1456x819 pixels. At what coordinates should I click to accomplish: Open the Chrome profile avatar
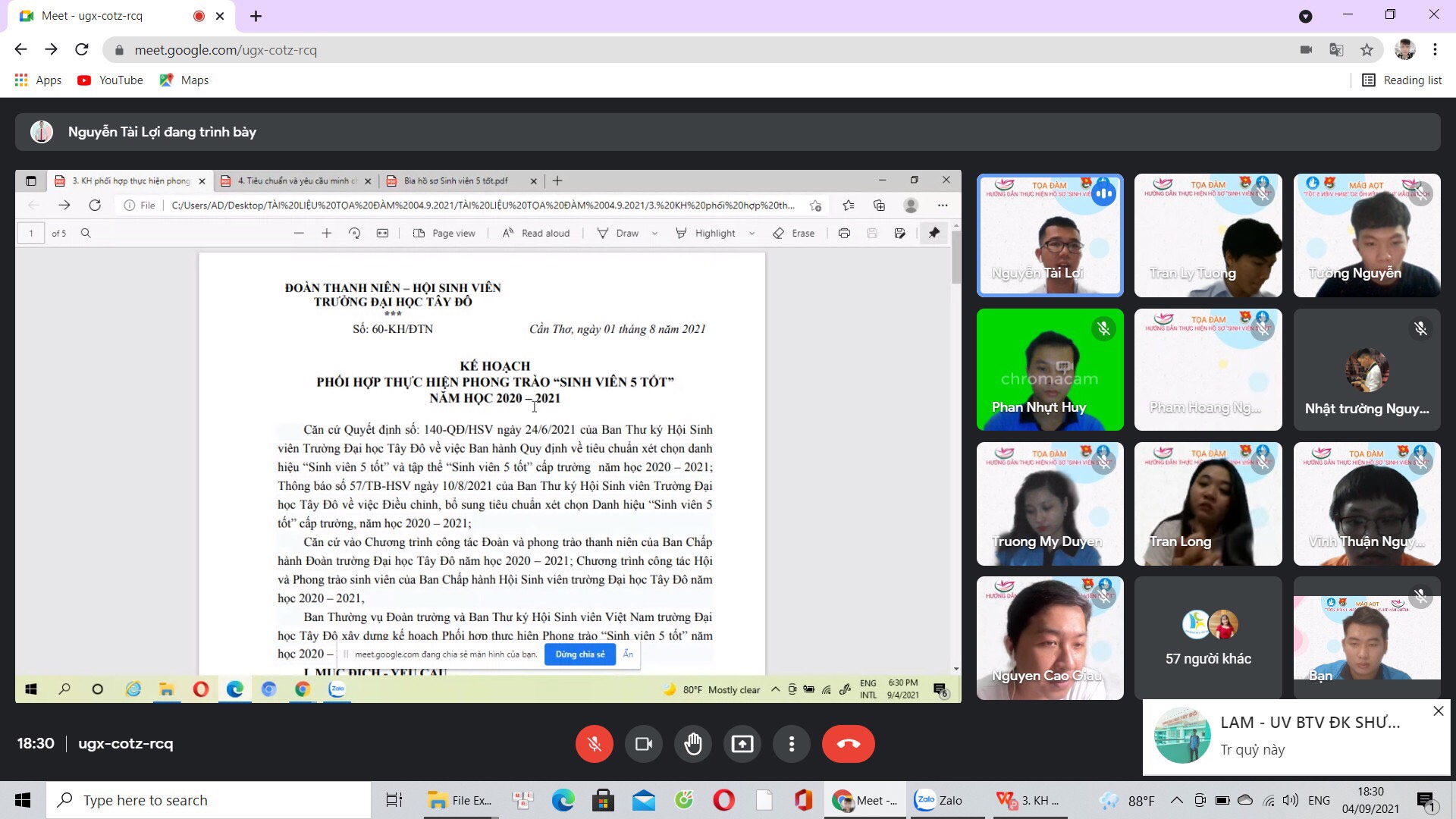point(1404,50)
